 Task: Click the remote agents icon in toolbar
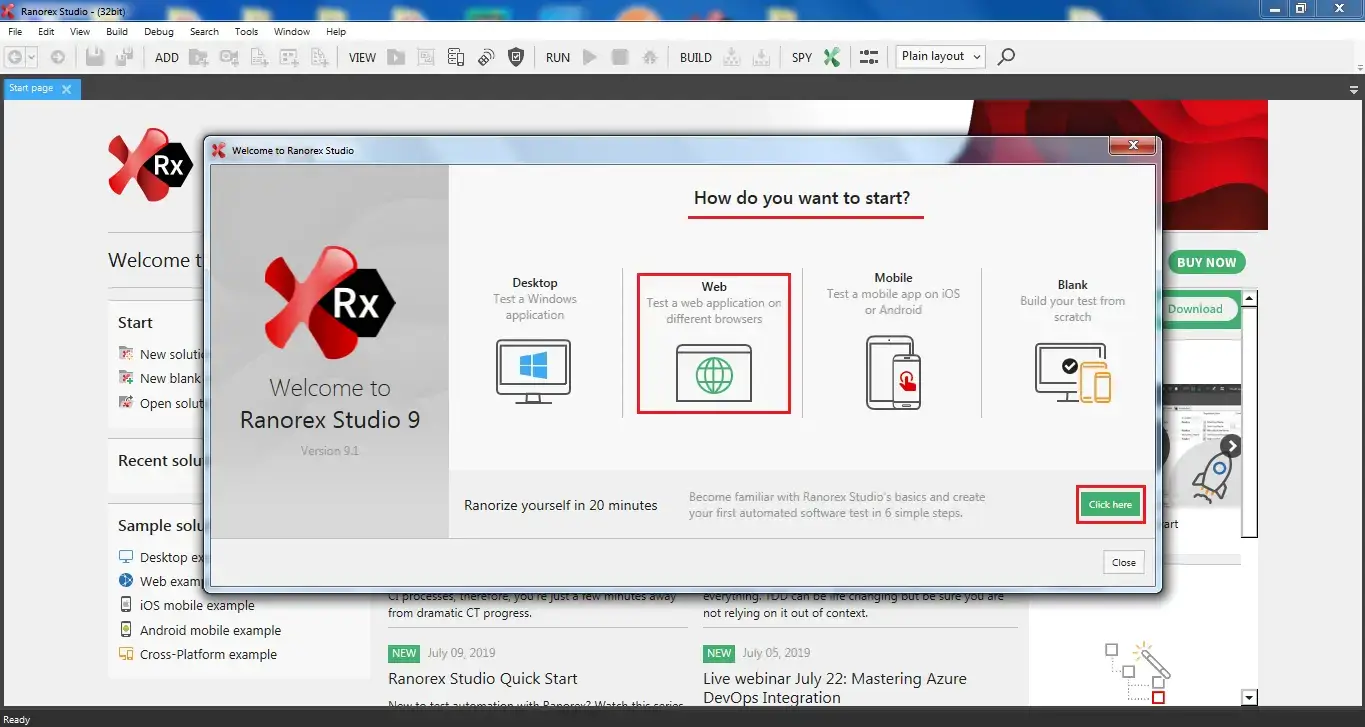point(486,57)
